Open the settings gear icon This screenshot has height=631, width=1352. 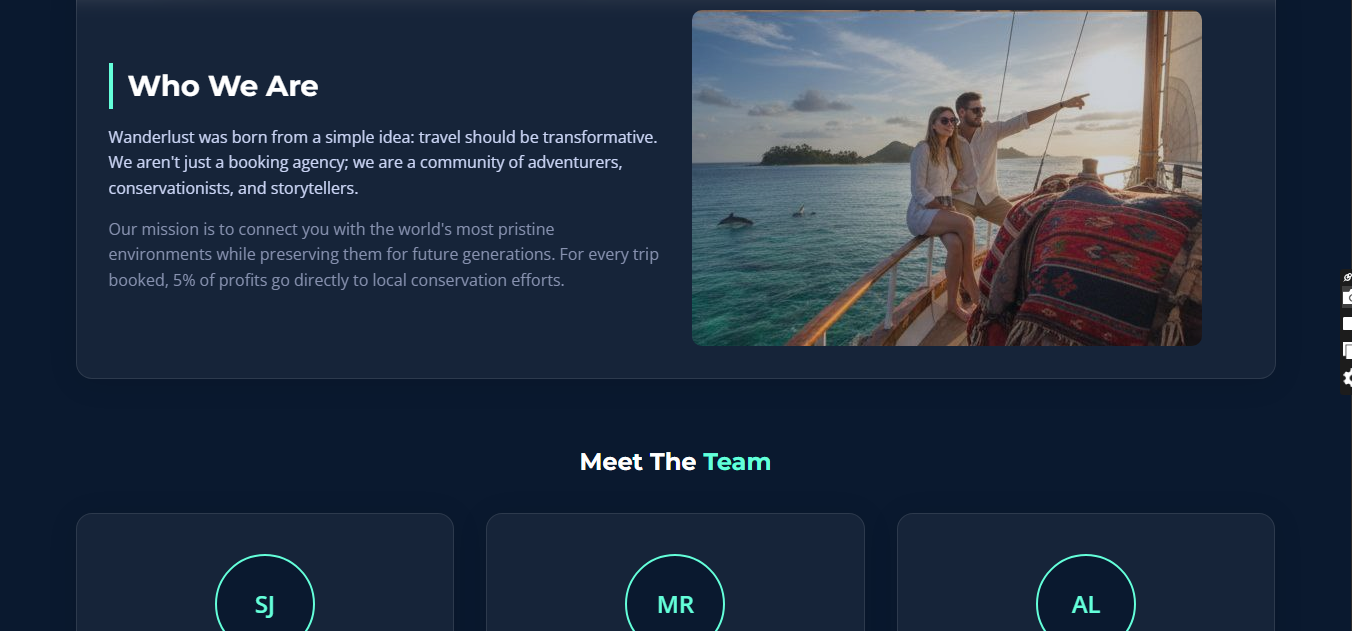(1347, 377)
